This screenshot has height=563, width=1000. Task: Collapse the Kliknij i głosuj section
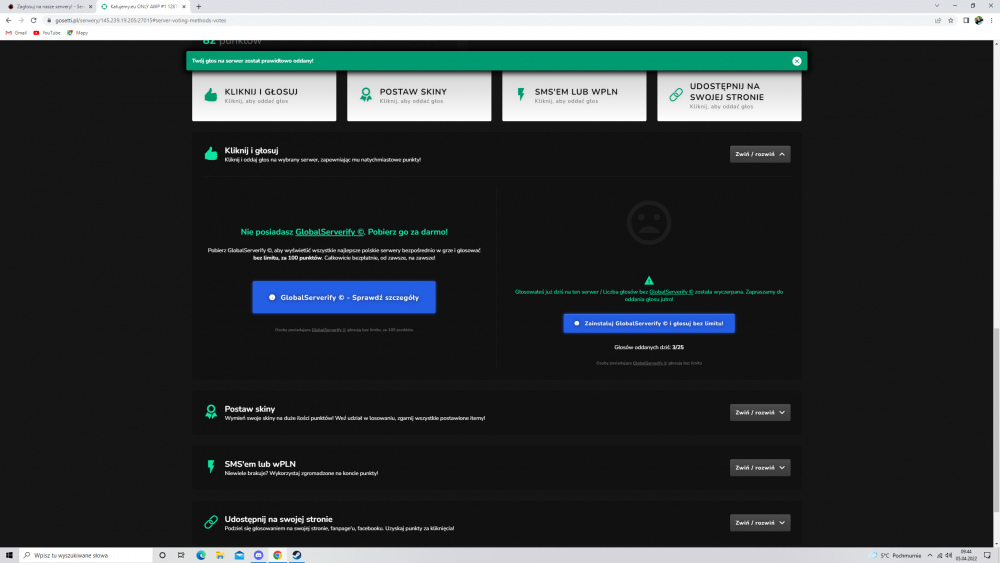click(x=760, y=154)
